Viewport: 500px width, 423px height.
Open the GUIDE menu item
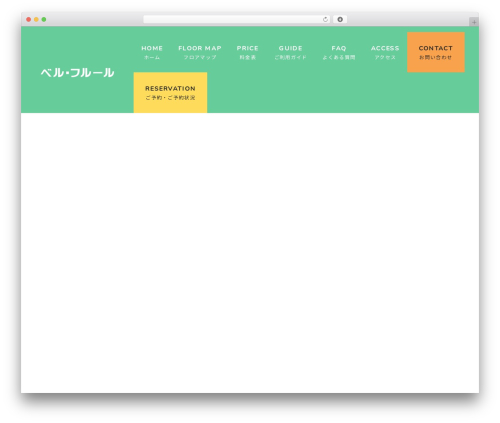(x=290, y=52)
